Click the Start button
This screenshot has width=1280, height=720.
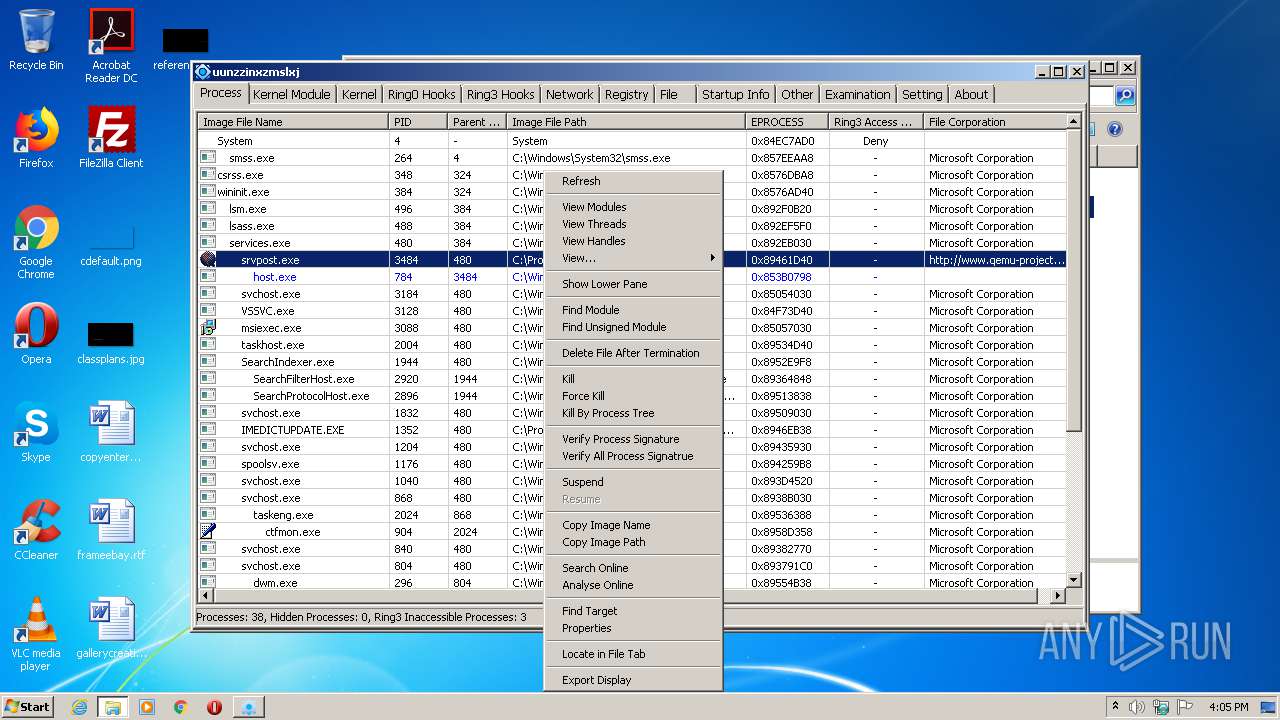(x=28, y=706)
